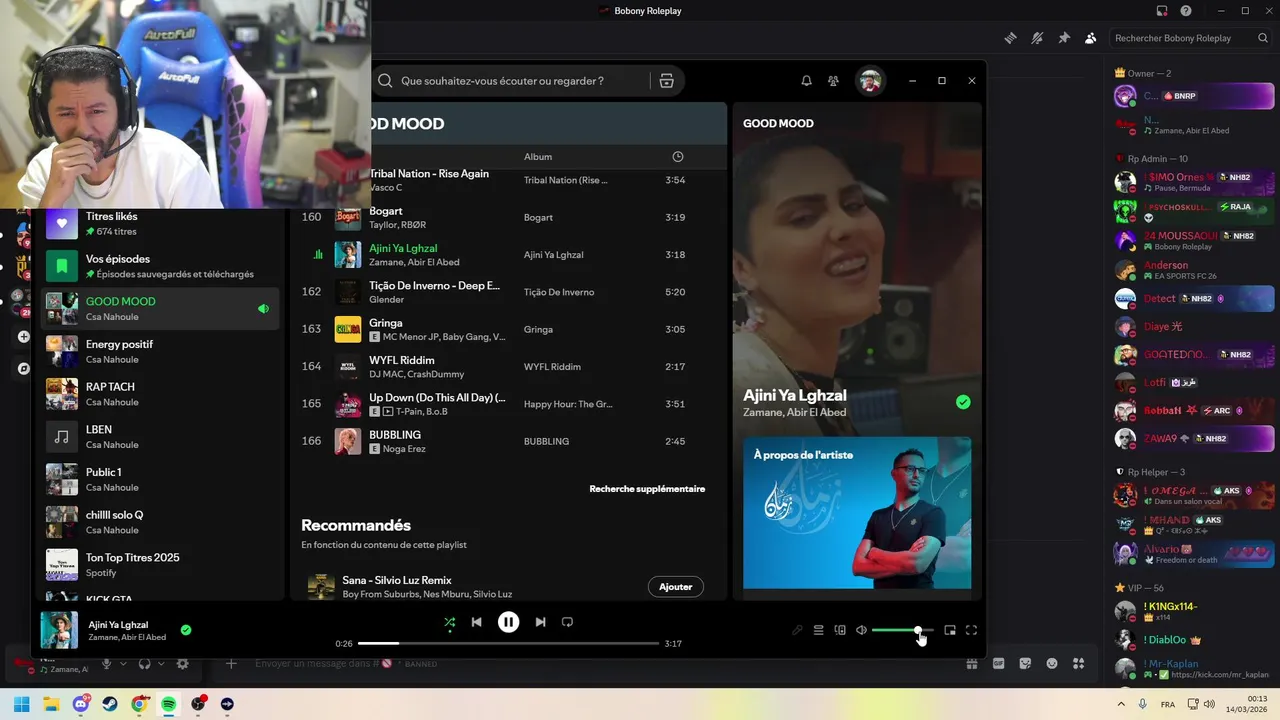
Task: Open Windows Start menu
Action: (x=22, y=704)
